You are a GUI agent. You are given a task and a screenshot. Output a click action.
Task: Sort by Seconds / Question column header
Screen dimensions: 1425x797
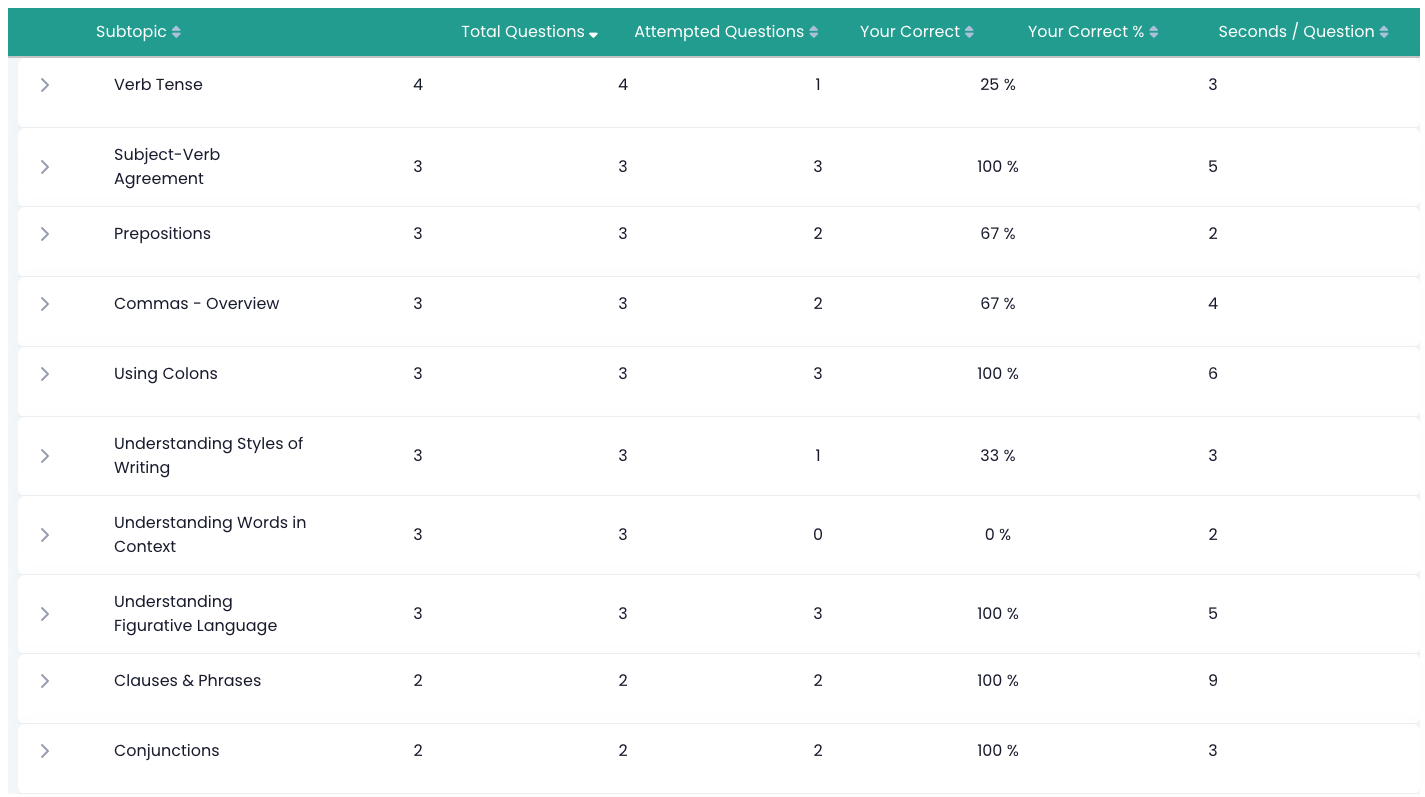1296,32
